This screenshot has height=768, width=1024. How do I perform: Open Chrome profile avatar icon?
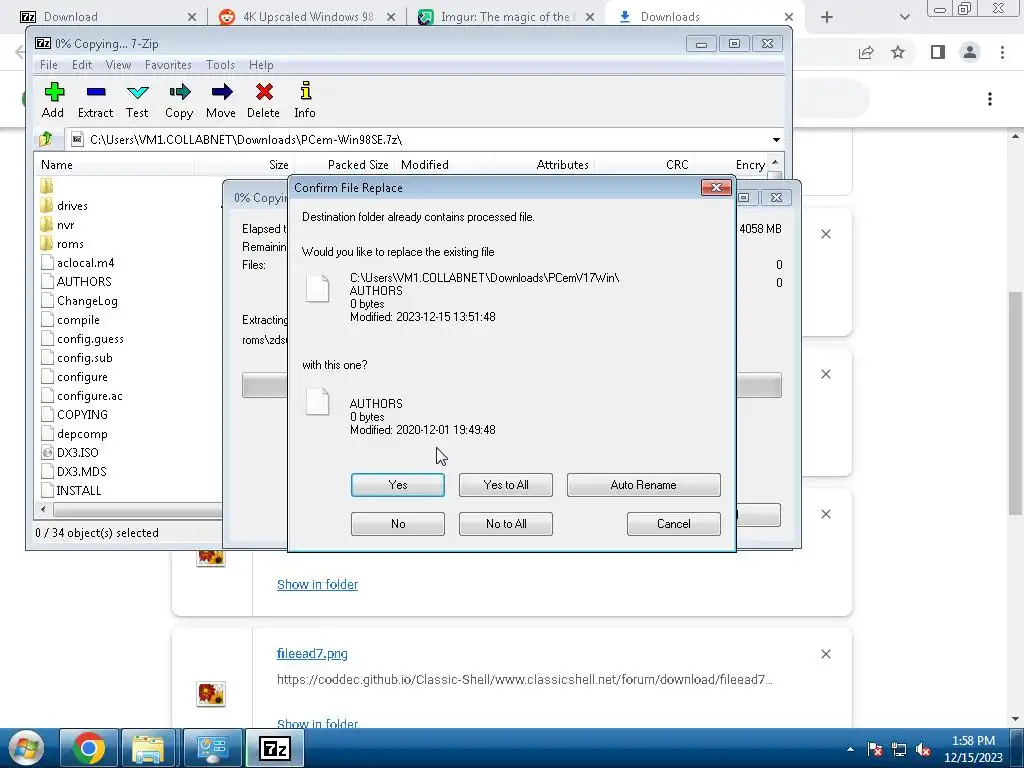click(970, 52)
